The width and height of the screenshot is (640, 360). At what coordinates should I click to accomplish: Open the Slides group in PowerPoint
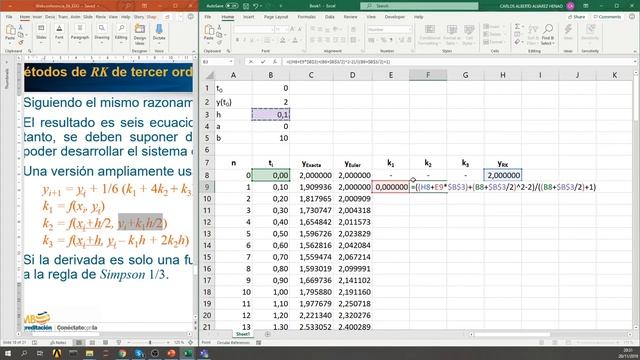[x=41, y=32]
